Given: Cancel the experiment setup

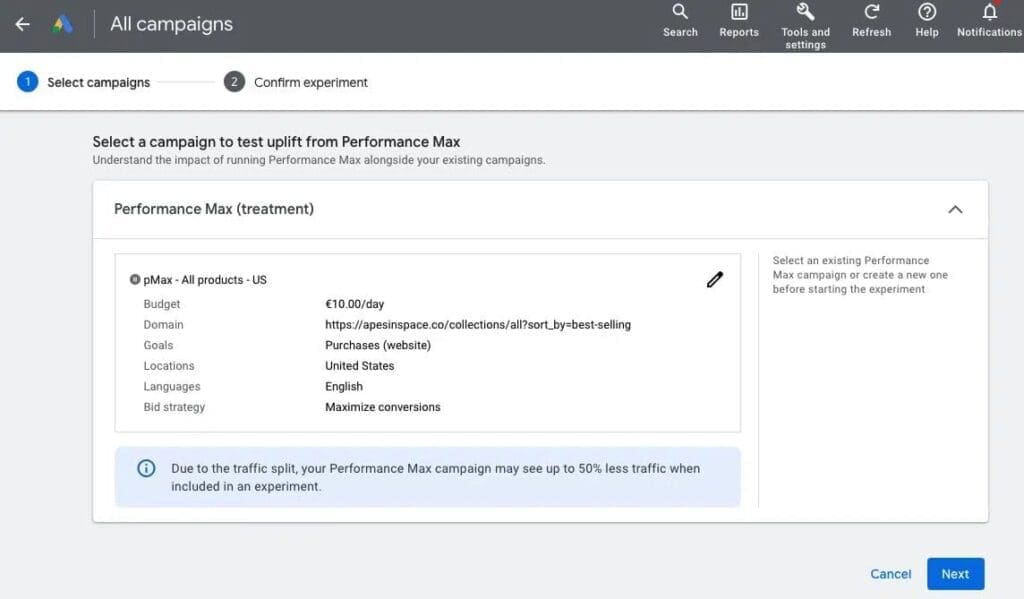Looking at the screenshot, I should coord(891,574).
